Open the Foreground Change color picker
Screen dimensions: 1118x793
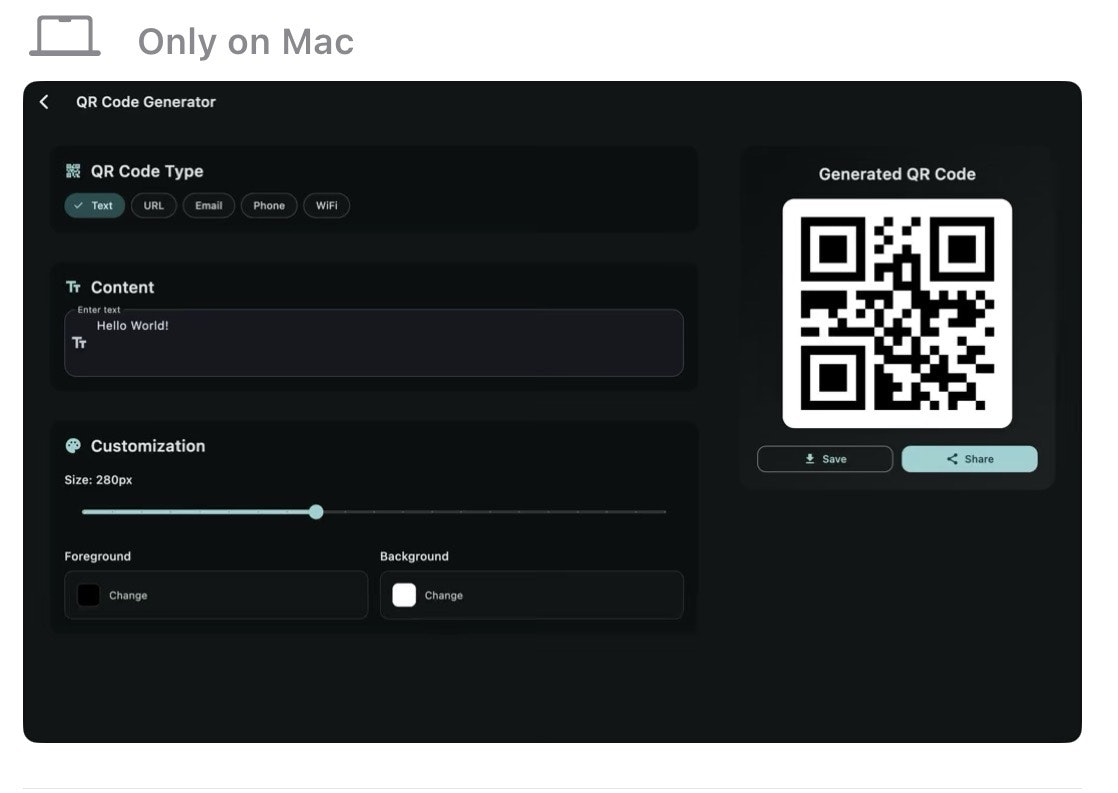coord(216,595)
